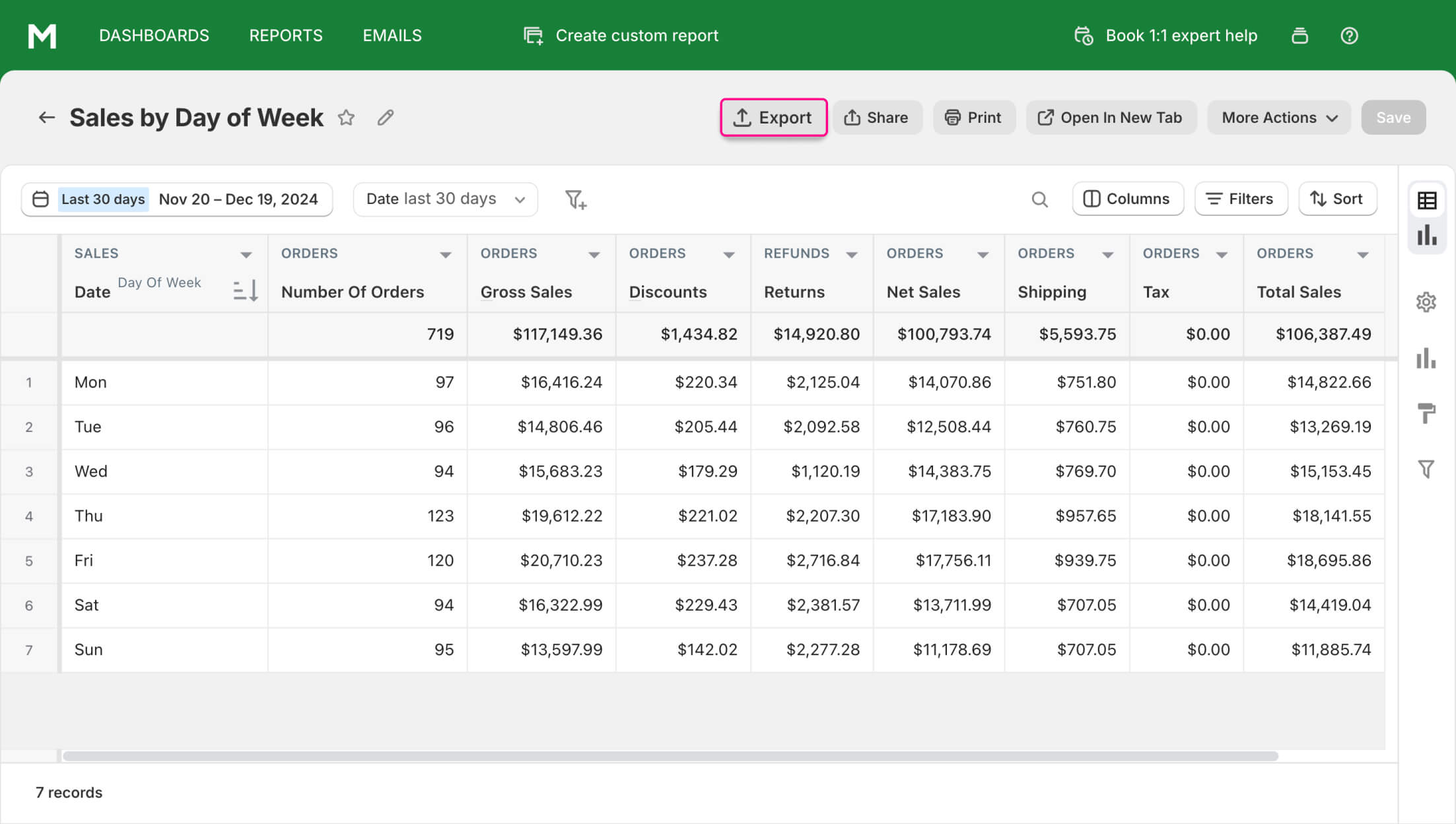
Task: Click the add filter funnel icon
Action: 576,199
